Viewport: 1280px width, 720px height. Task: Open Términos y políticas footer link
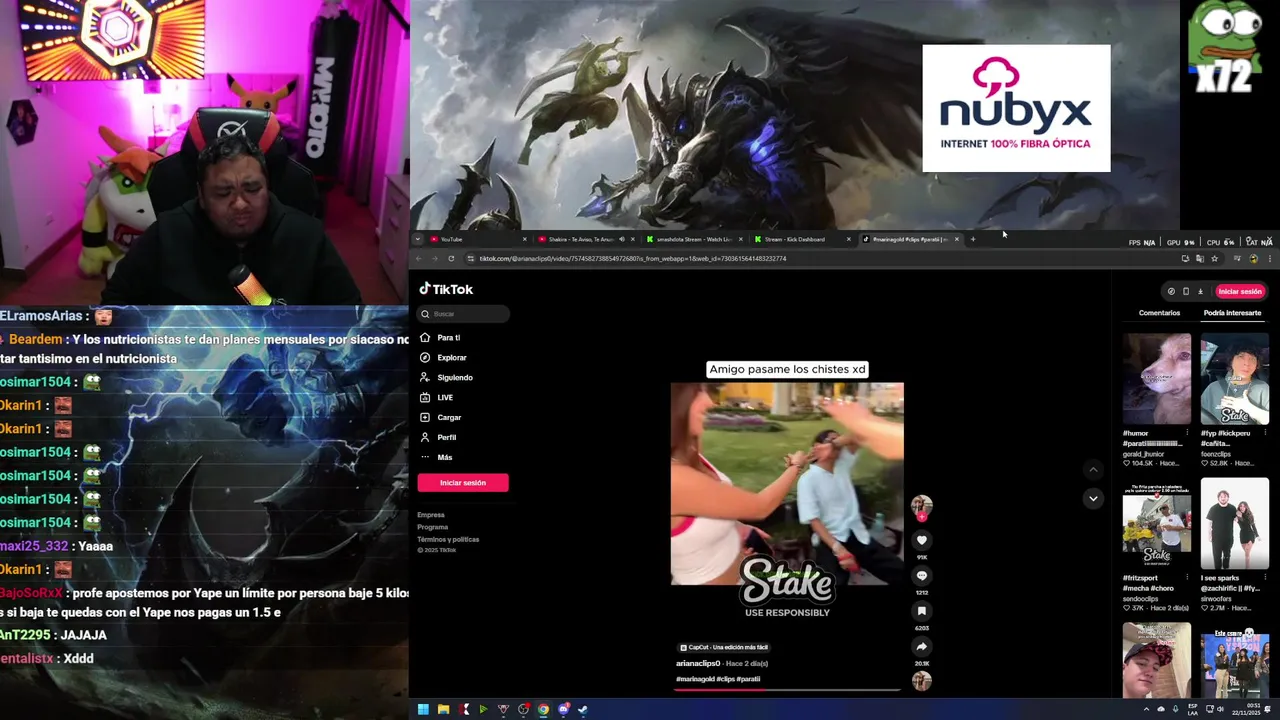point(448,539)
